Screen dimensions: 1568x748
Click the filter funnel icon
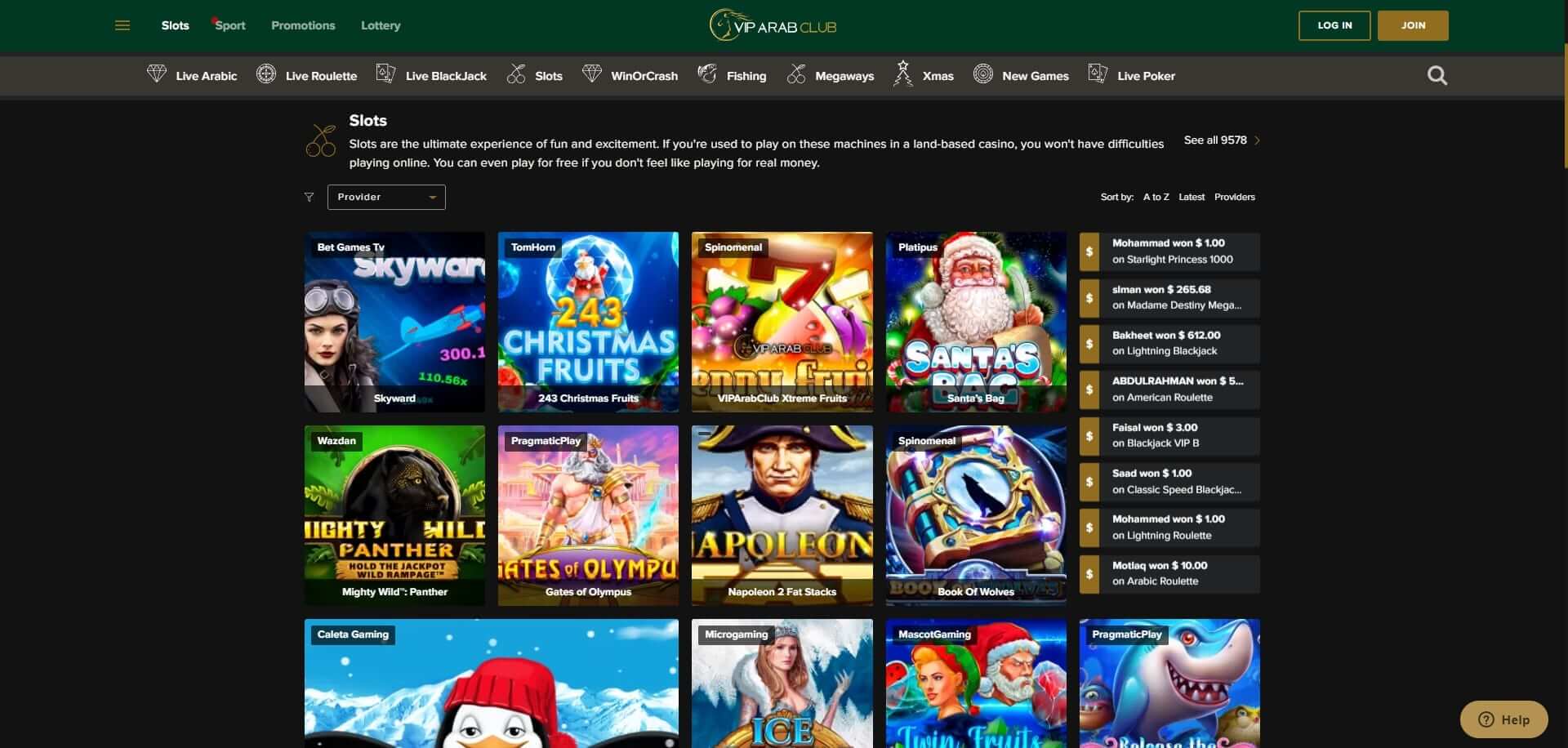[x=309, y=197]
